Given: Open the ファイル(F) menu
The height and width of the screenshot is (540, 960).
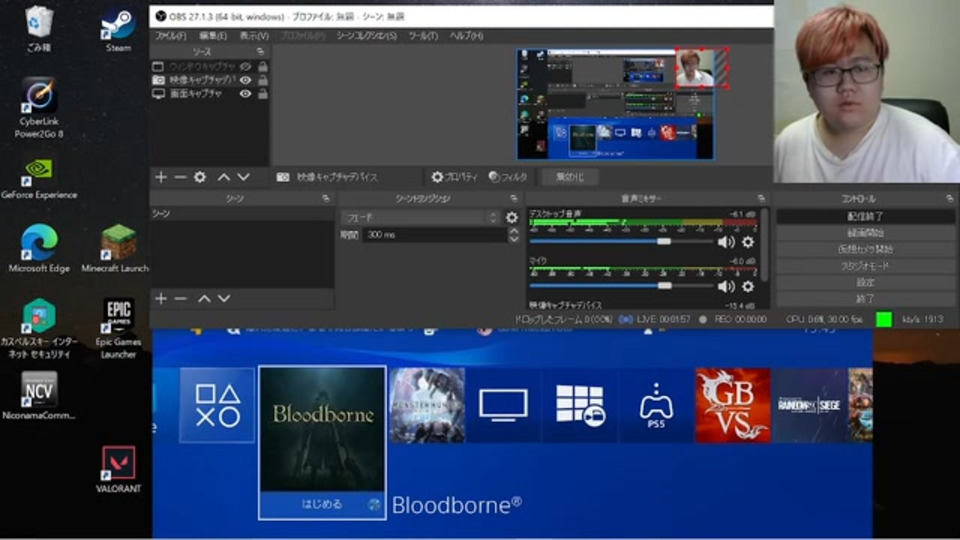Looking at the screenshot, I should (170, 36).
